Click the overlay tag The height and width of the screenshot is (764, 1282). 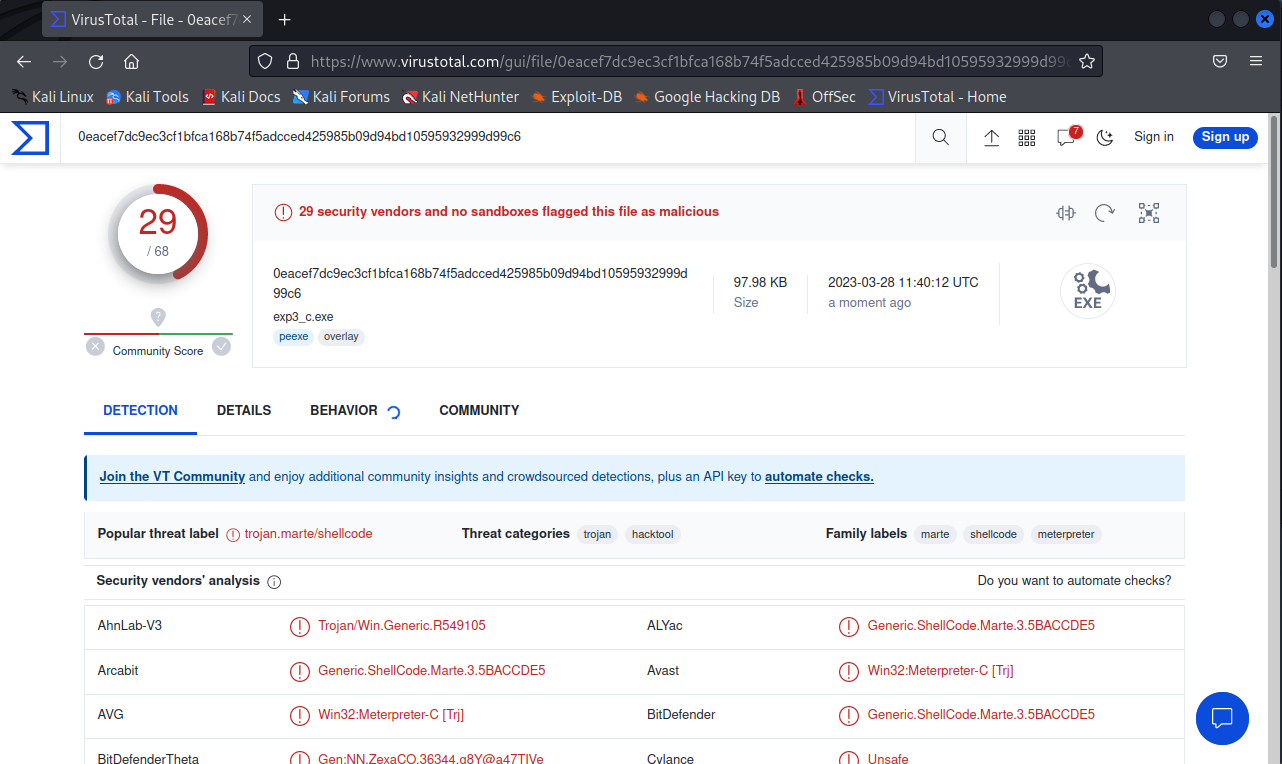click(341, 337)
